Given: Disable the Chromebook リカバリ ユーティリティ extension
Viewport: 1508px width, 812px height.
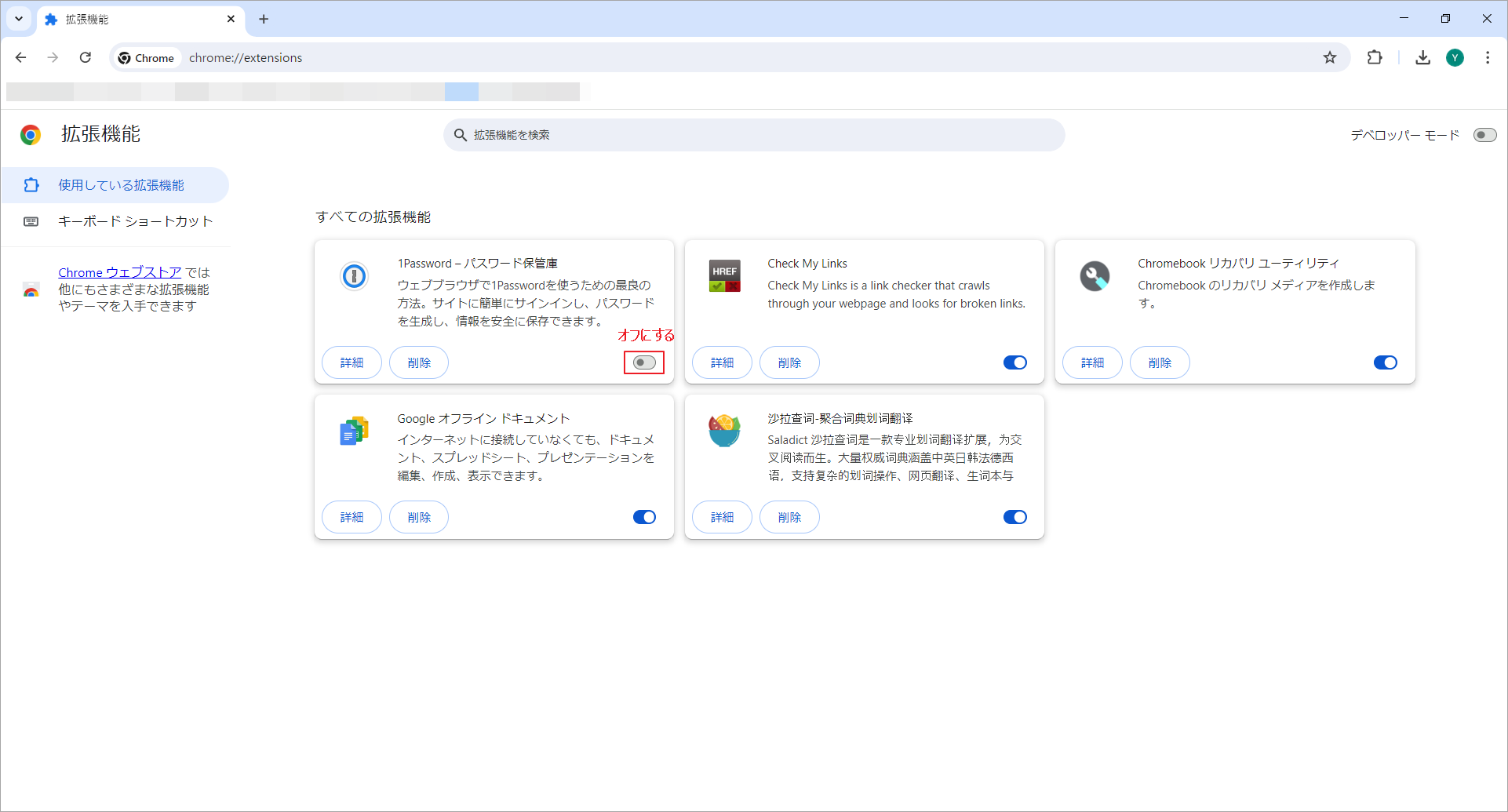Looking at the screenshot, I should click(1385, 362).
